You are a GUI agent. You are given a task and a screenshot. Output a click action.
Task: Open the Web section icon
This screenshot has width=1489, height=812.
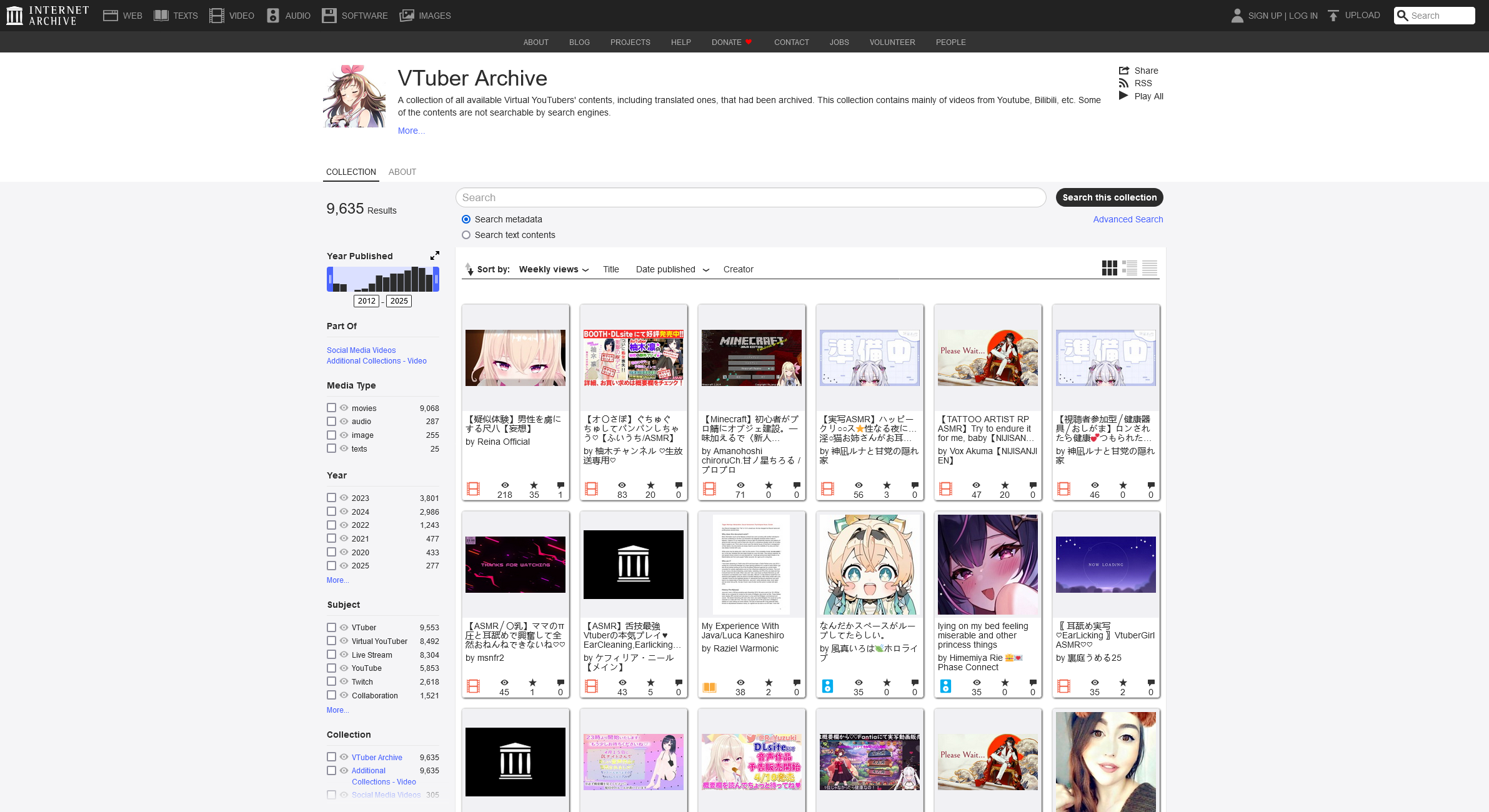pos(111,16)
